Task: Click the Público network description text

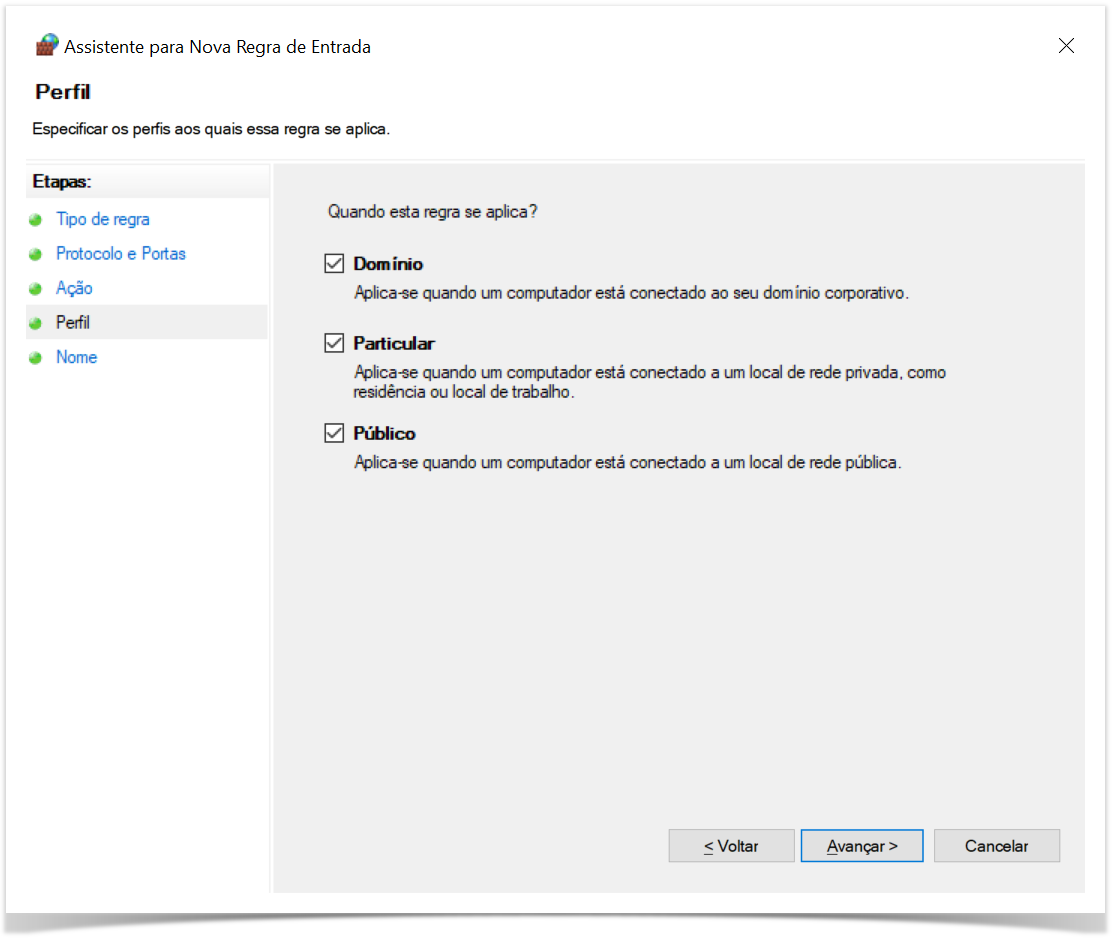Action: (x=628, y=463)
